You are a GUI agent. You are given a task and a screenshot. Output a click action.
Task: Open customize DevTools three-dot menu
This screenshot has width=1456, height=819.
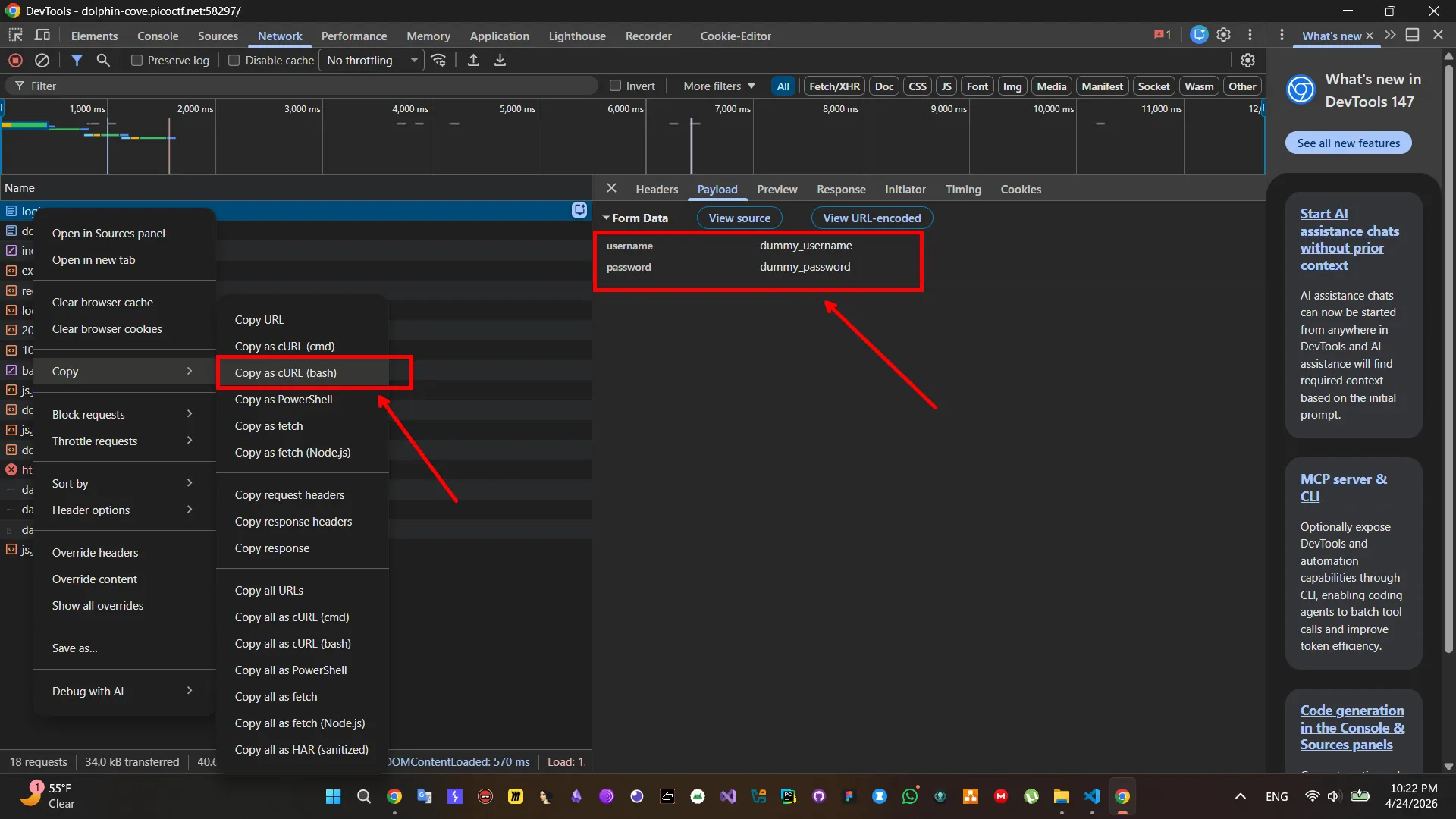pyautogui.click(x=1250, y=35)
